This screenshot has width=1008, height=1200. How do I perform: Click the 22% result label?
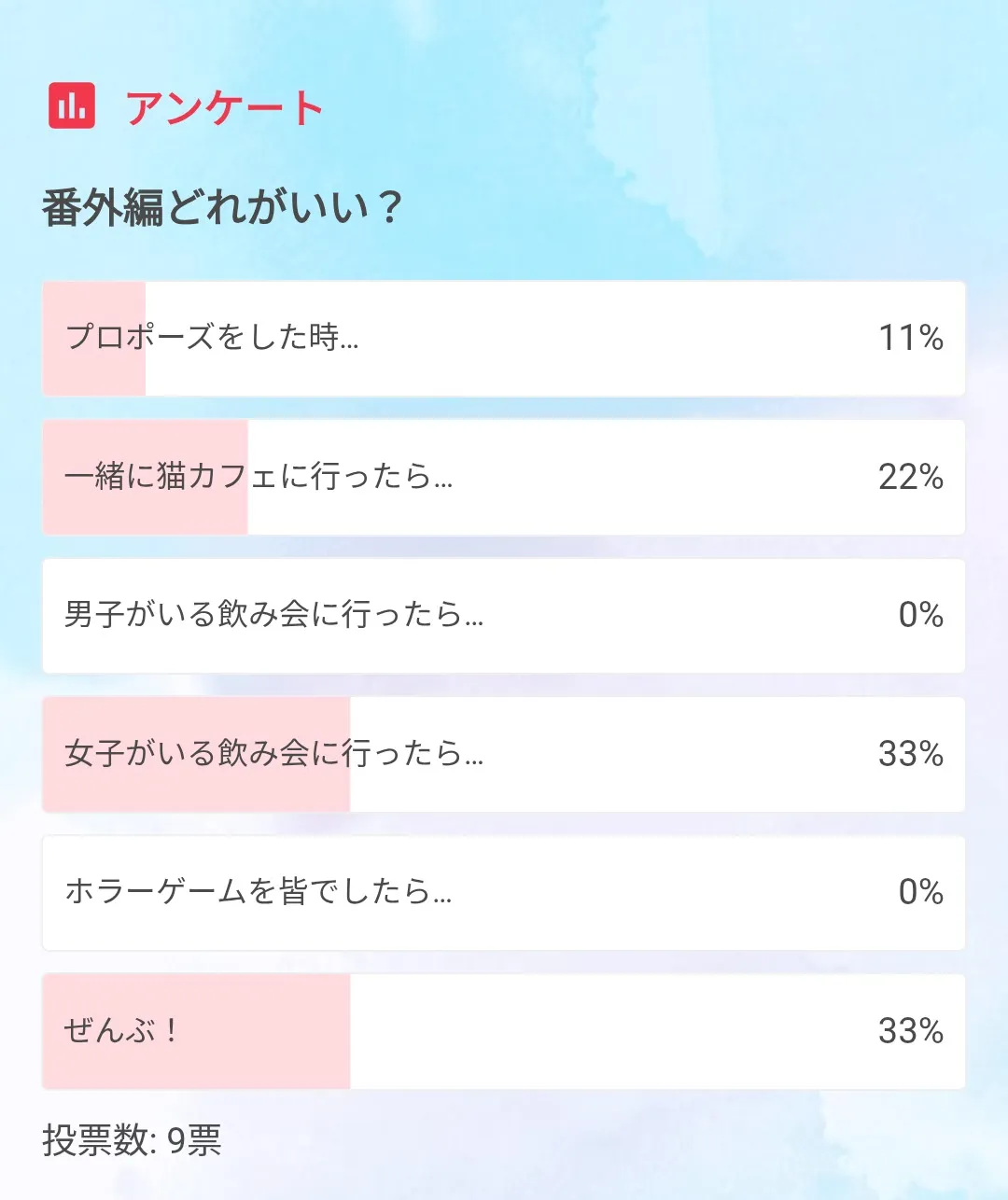pos(910,477)
